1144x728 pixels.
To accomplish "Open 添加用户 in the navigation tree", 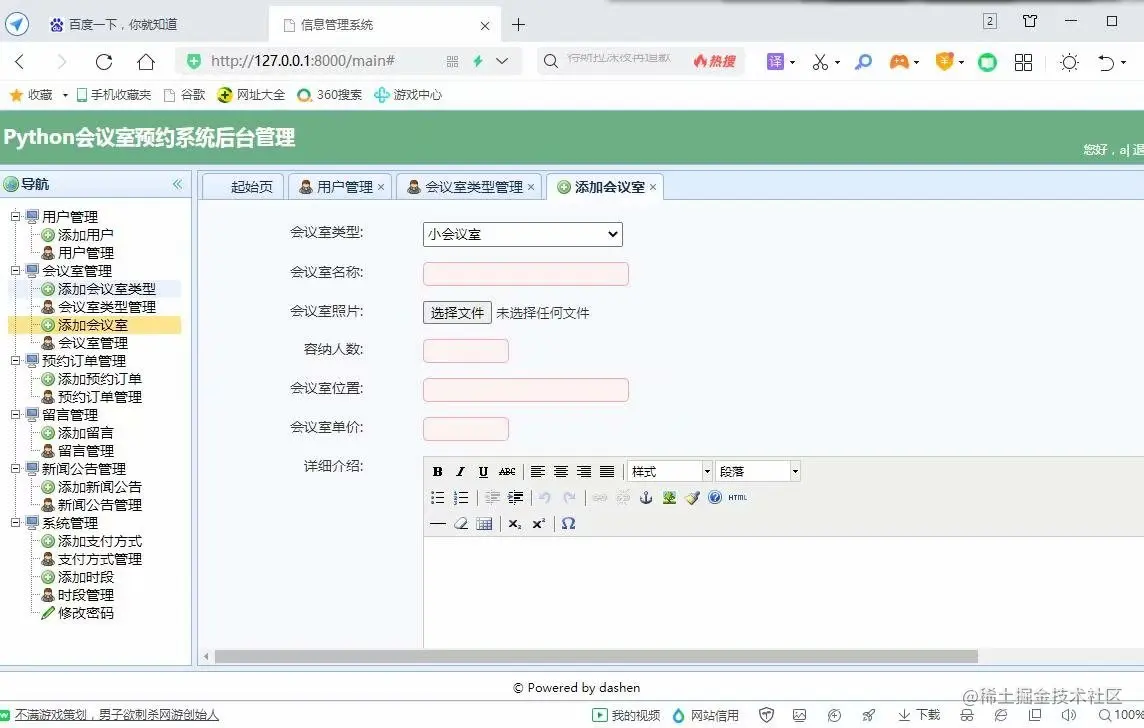I will (x=85, y=235).
